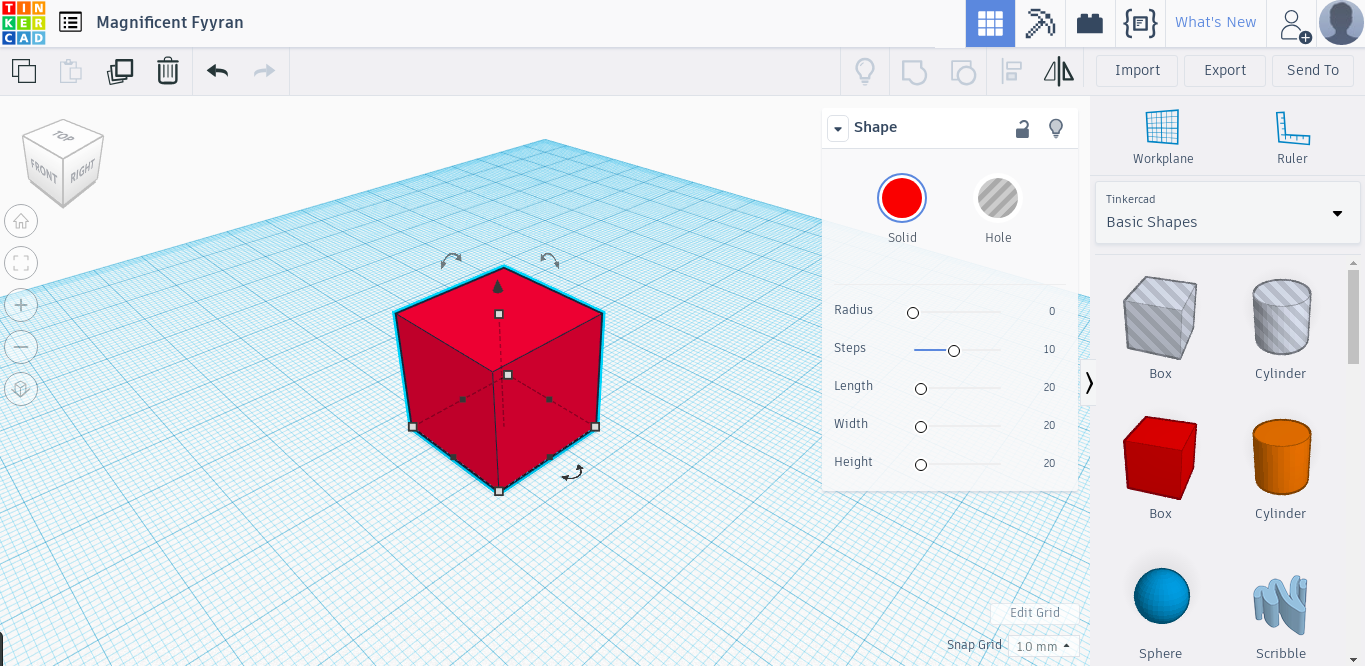1365x666 pixels.
Task: Switch to orthographic view cube icon
Action: point(21,389)
